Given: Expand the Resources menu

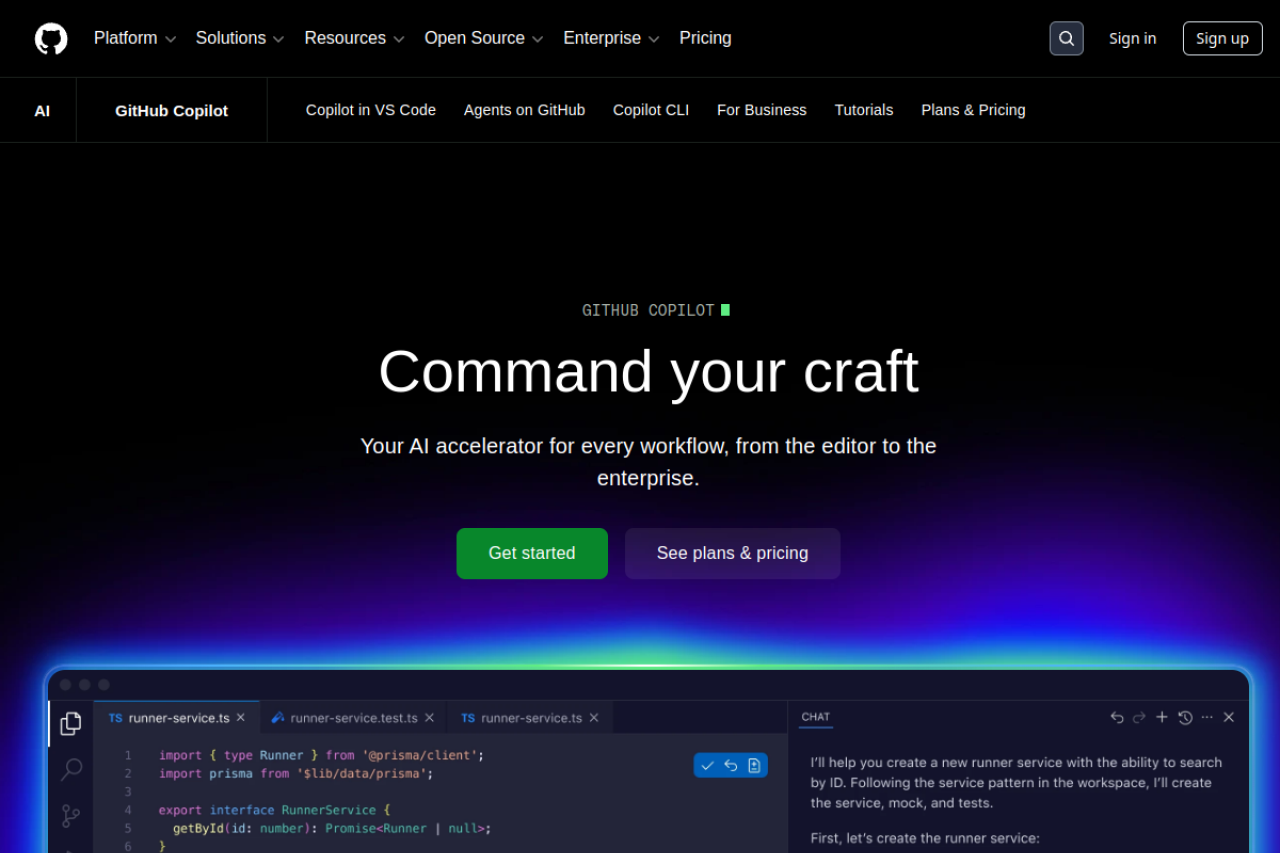Looking at the screenshot, I should [354, 38].
